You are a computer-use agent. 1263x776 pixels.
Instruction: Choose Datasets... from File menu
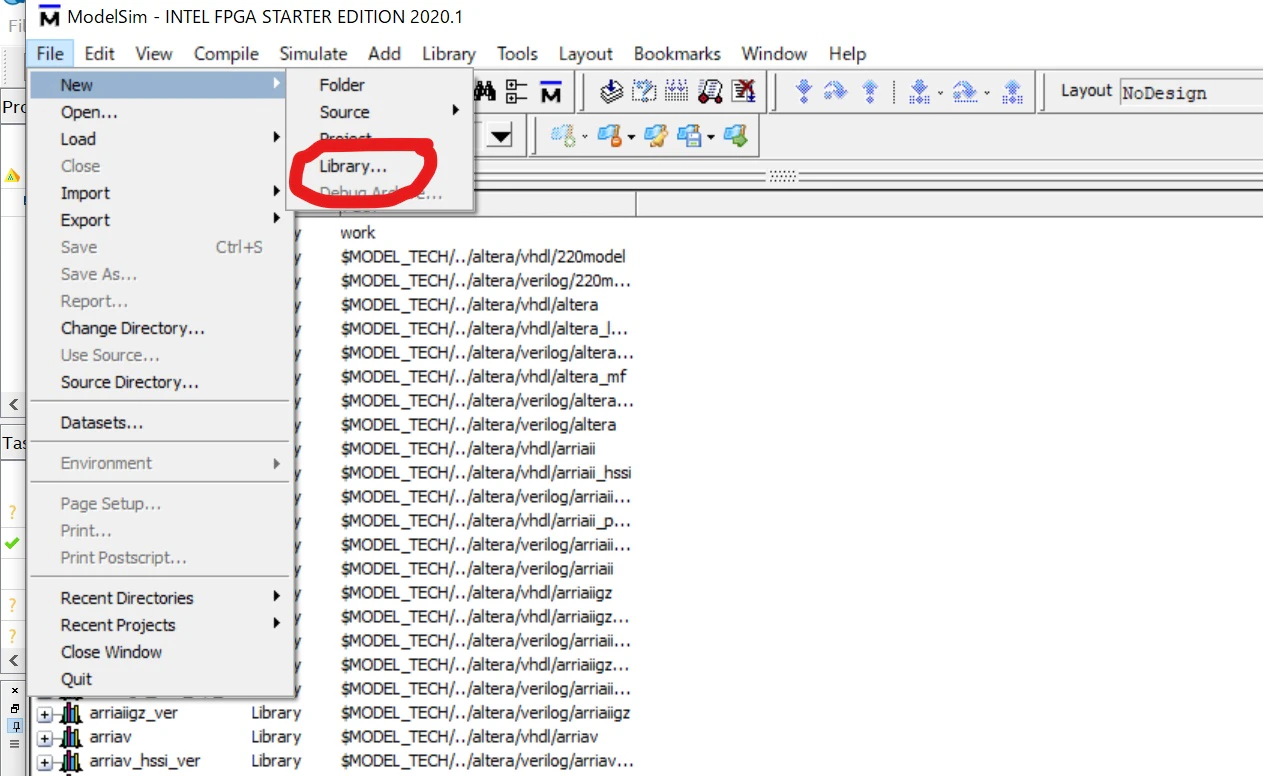pyautogui.click(x=101, y=423)
